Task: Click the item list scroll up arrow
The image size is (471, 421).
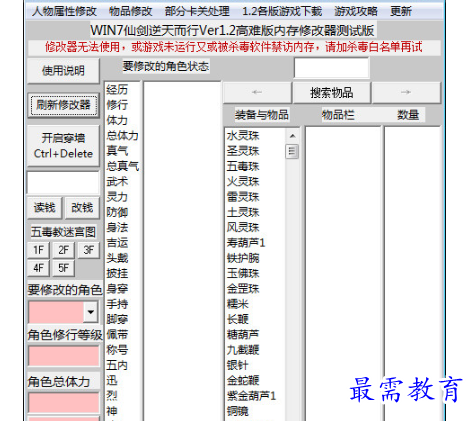Action: tap(292, 136)
